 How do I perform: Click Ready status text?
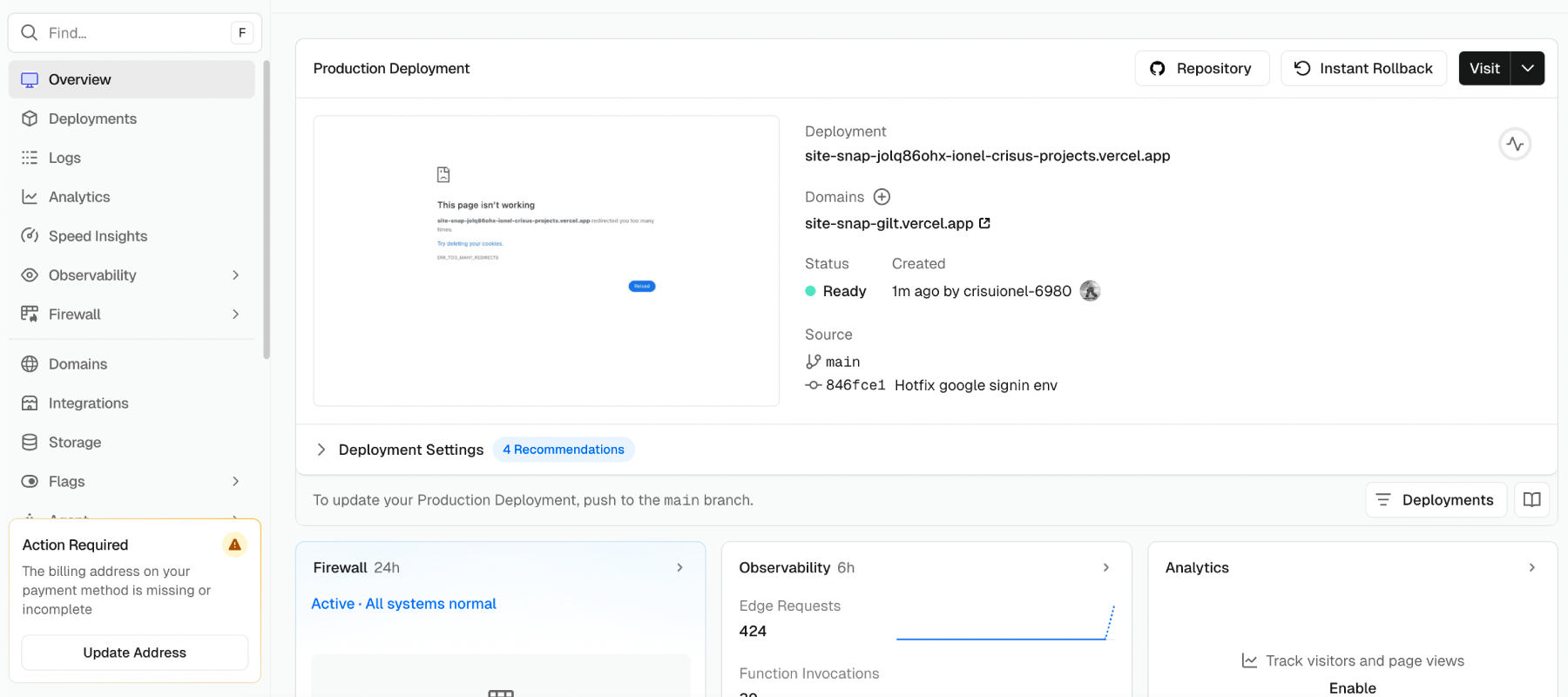[844, 291]
